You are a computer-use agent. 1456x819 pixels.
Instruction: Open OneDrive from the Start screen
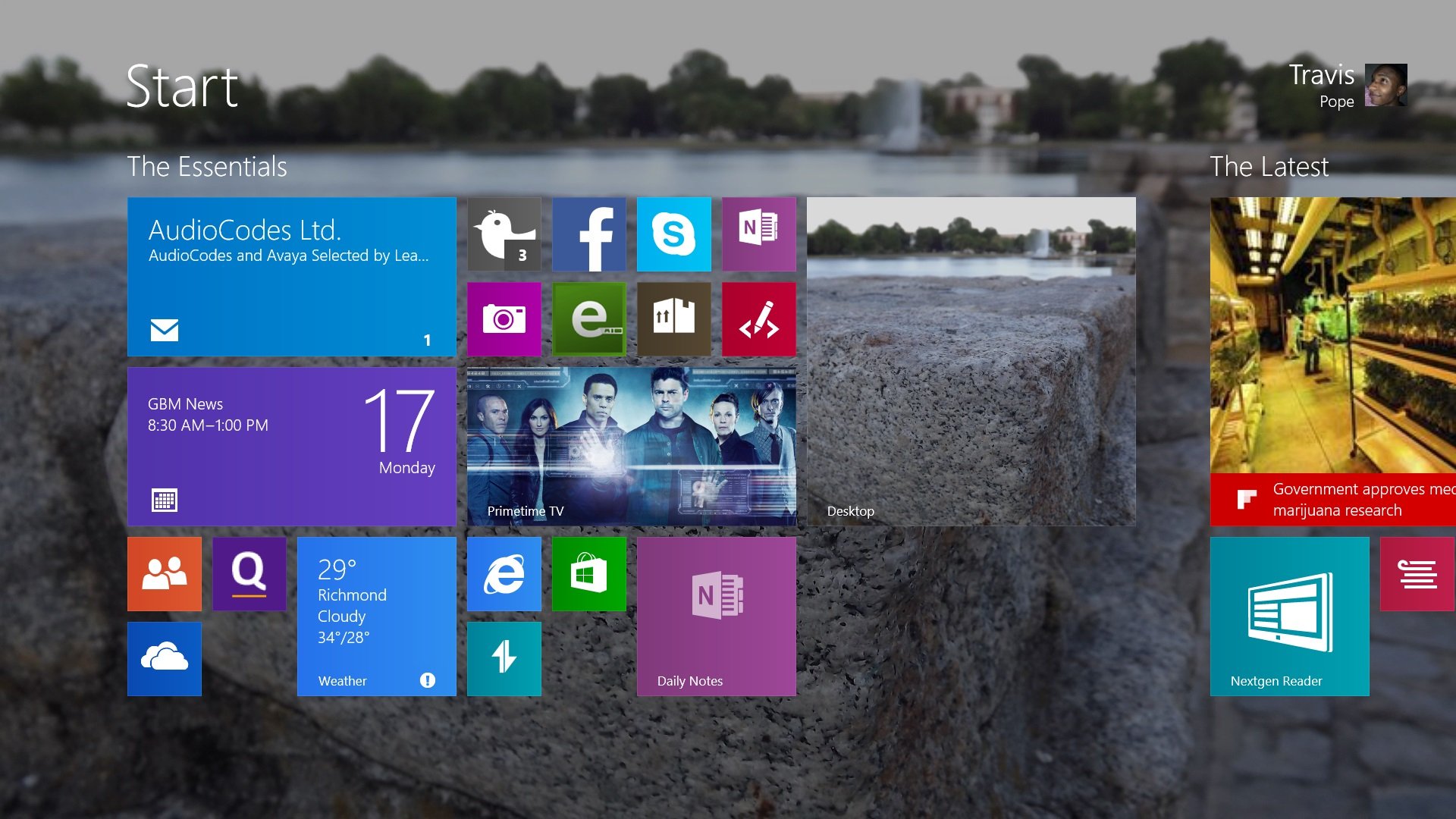164,658
